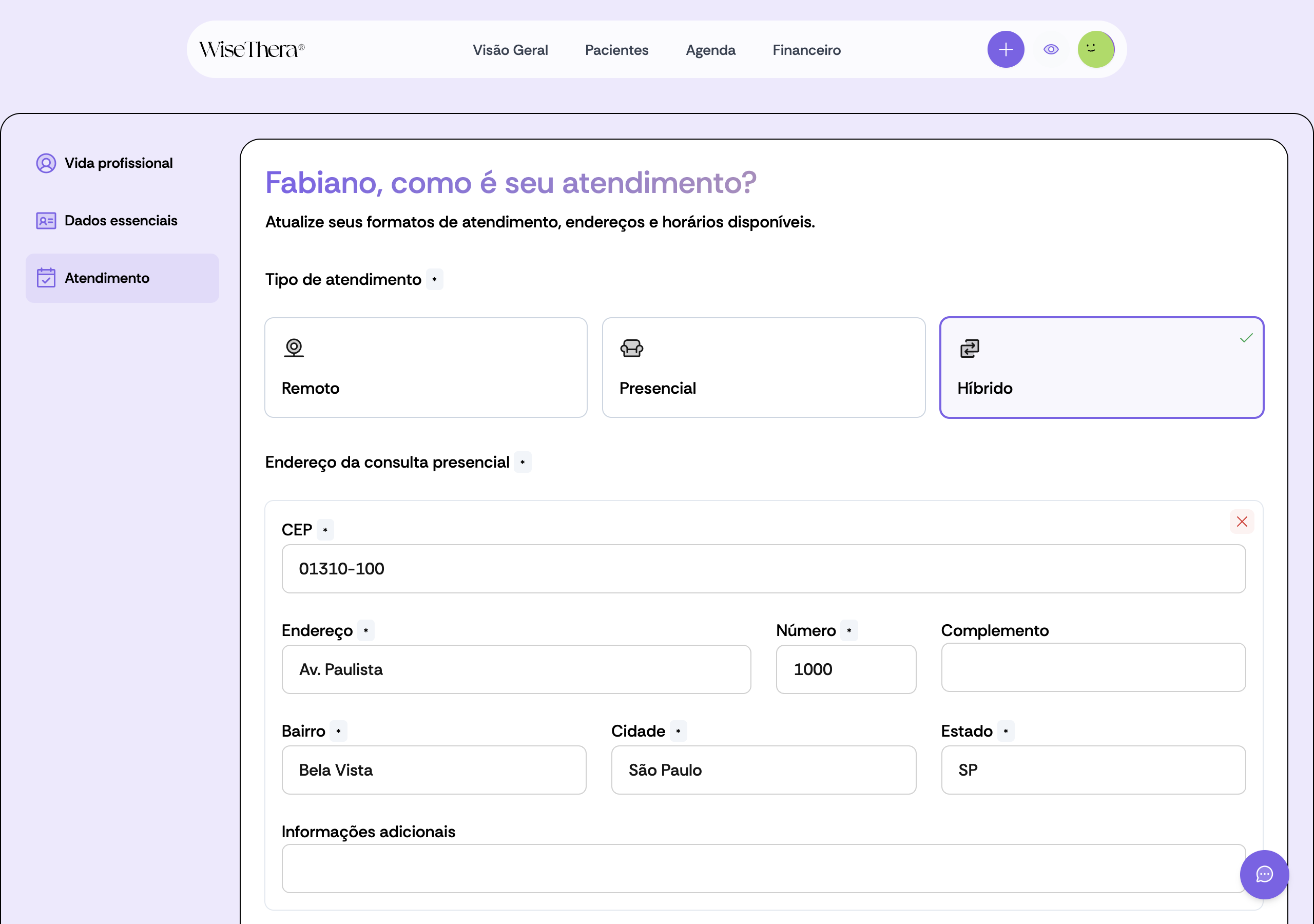Click the label "Tipo de atendimento"
The height and width of the screenshot is (924, 1314).
343,279
